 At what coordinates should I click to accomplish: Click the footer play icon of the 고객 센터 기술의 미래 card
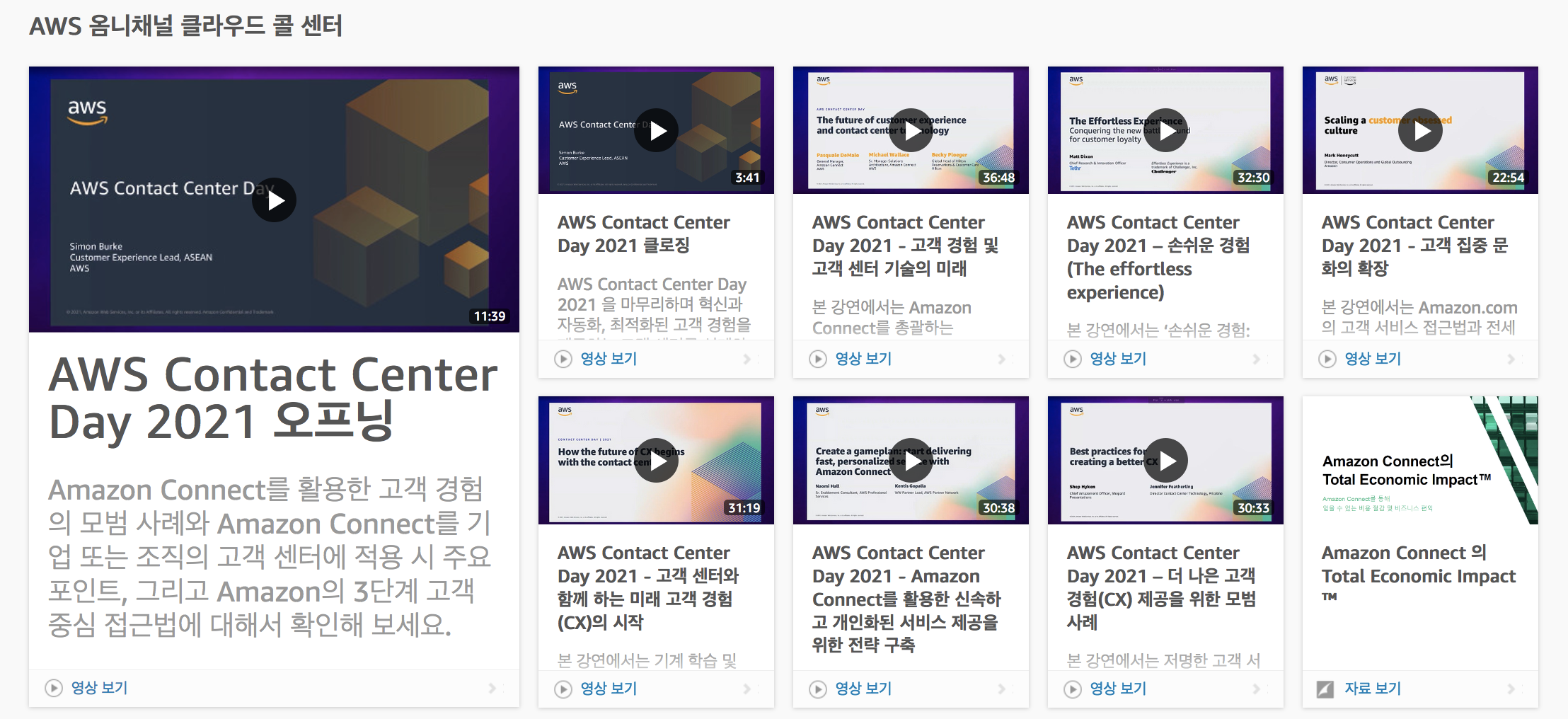tap(818, 359)
